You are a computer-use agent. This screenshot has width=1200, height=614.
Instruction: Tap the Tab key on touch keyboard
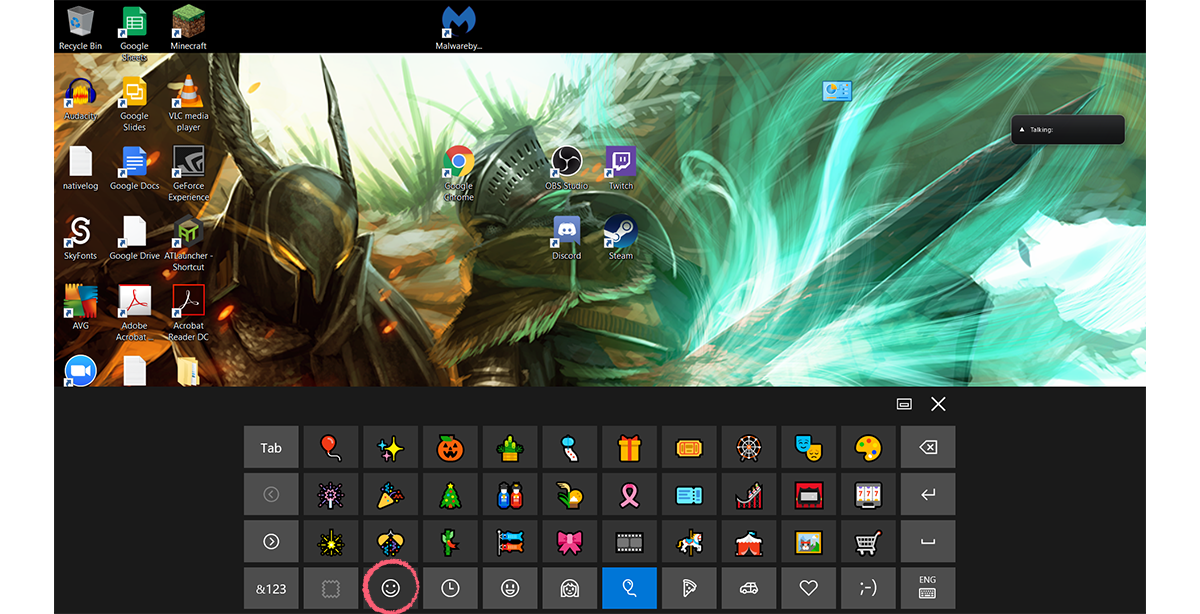click(271, 448)
